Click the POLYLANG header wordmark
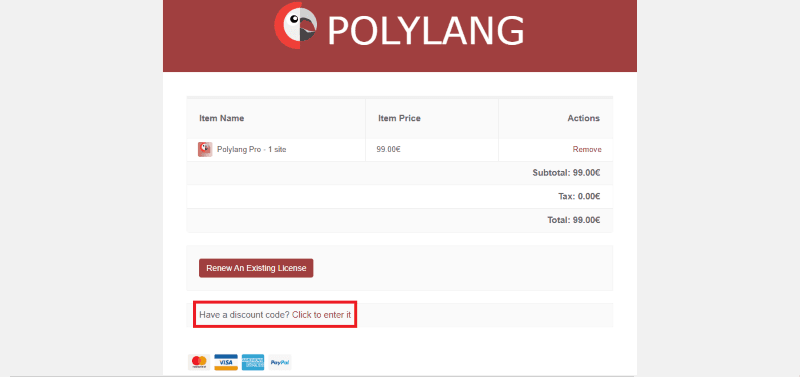The width and height of the screenshot is (800, 377). coord(426,30)
